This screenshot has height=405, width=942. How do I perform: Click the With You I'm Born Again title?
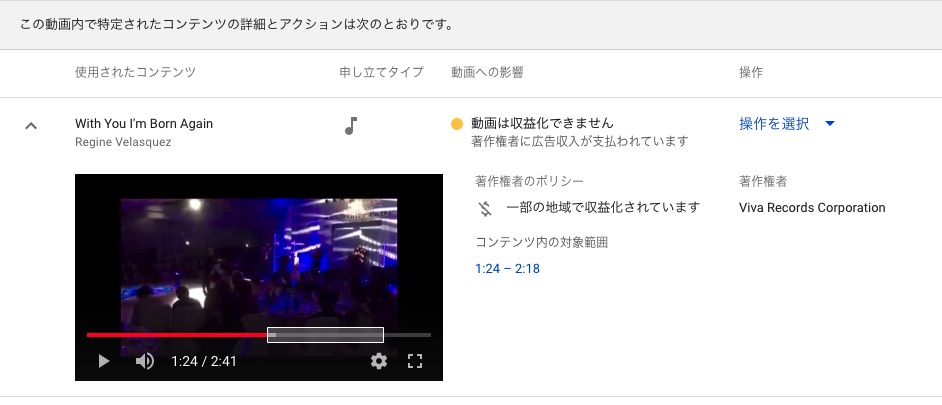click(144, 124)
